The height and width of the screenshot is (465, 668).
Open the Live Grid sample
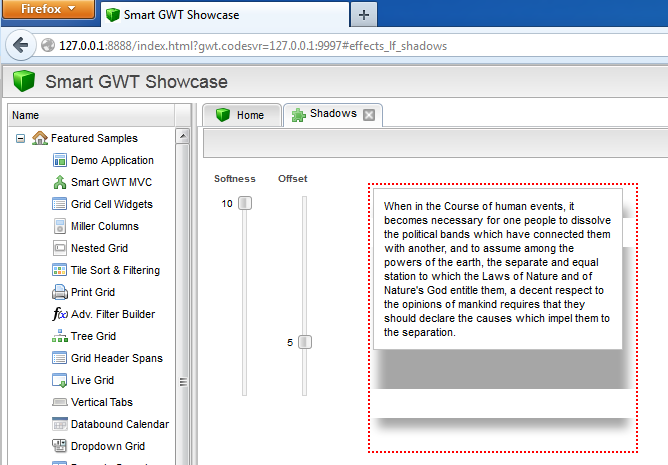tap(92, 380)
